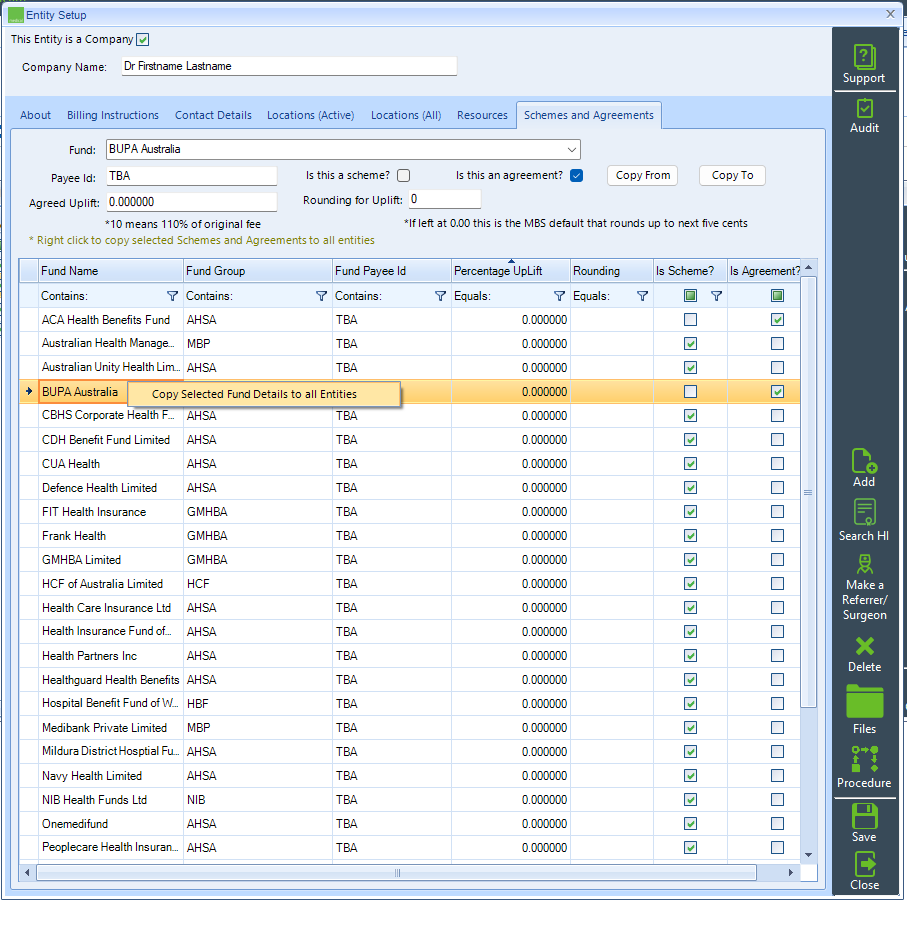The image size is (907, 941).
Task: Toggle 'Is this an agreement?' checkbox
Action: [576, 175]
